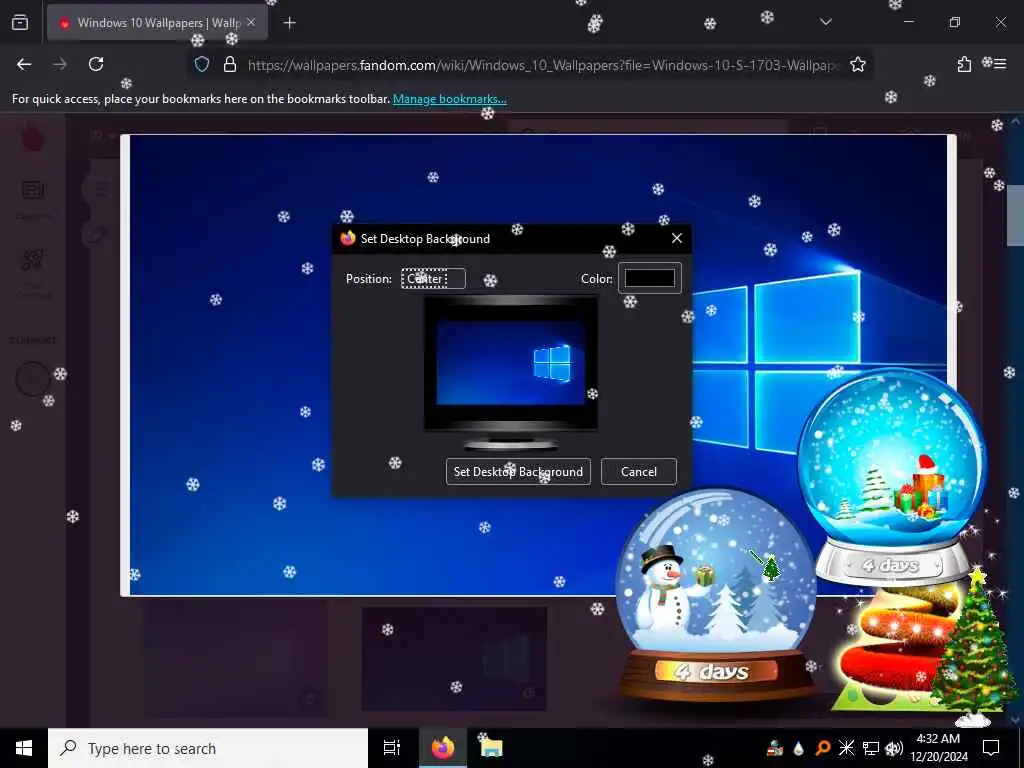The height and width of the screenshot is (768, 1024).
Task: Open the Extensions panel
Action: (x=964, y=64)
